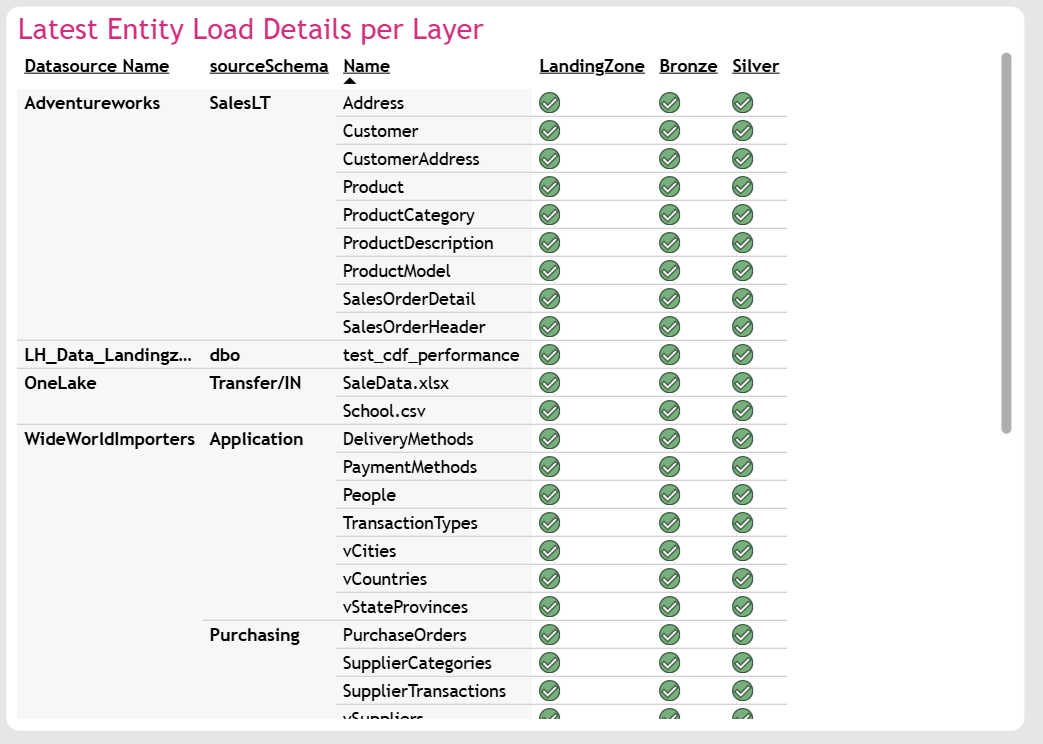Select the CustomerAddress entity name

(411, 159)
